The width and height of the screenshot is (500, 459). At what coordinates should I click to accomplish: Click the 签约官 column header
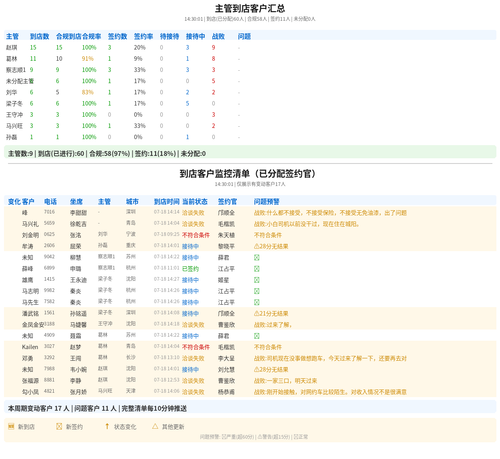(x=227, y=201)
